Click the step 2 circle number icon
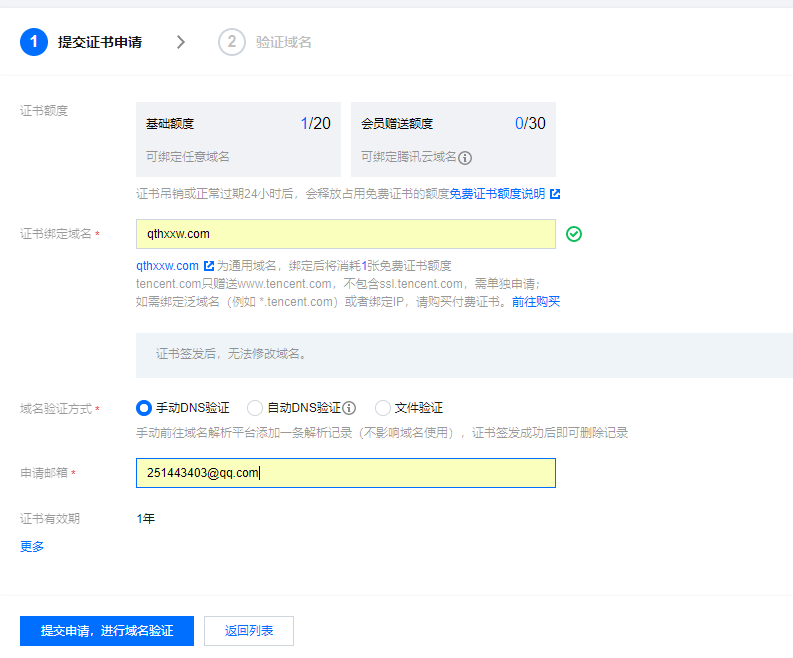Image resolution: width=793 pixels, height=658 pixels. click(231, 42)
